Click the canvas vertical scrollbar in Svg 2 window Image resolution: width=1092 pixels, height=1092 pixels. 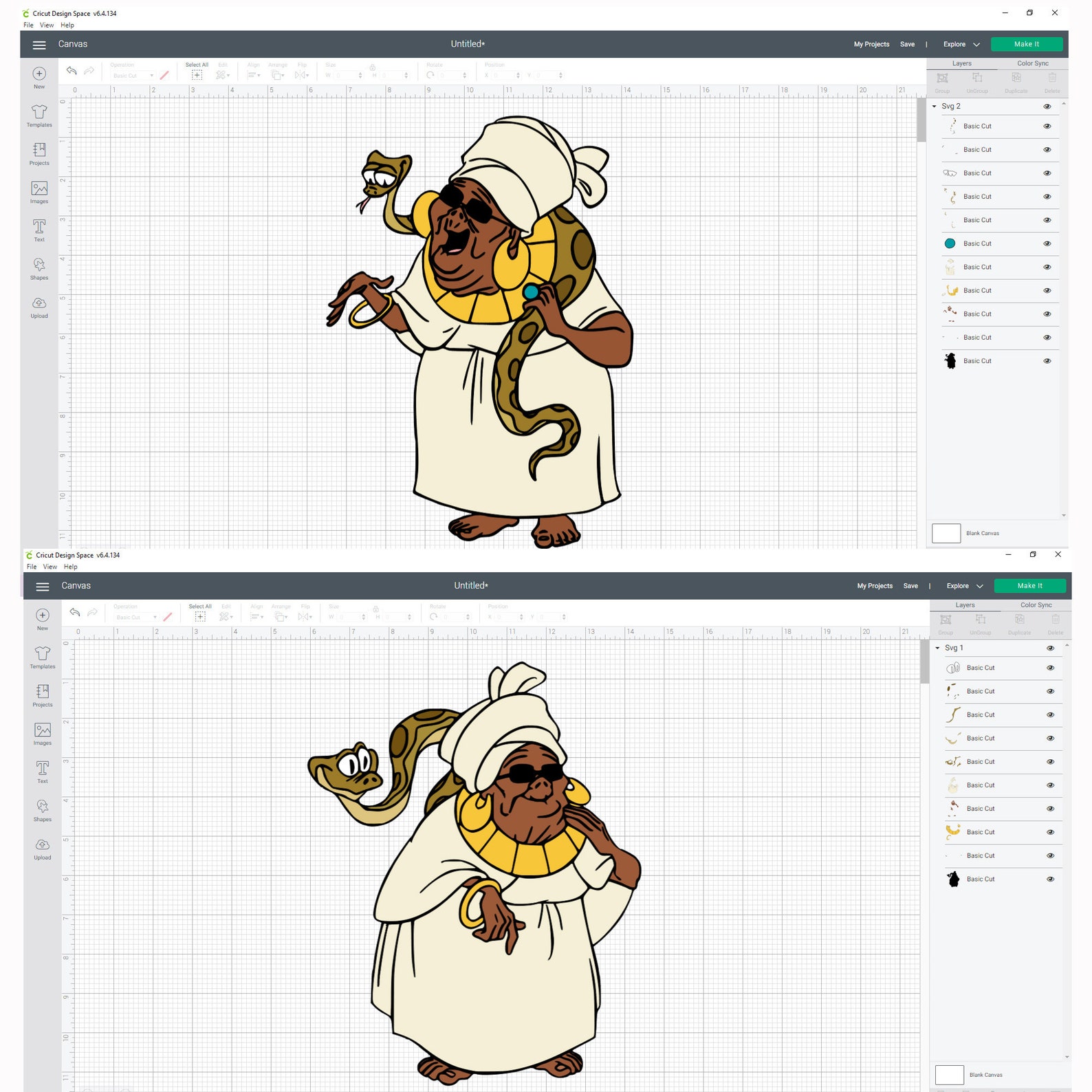(921, 120)
